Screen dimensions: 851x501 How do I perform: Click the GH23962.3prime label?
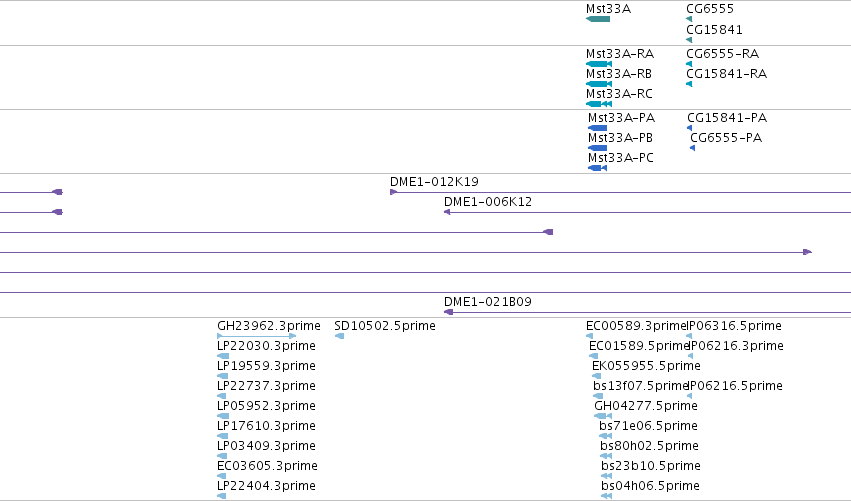(269, 326)
